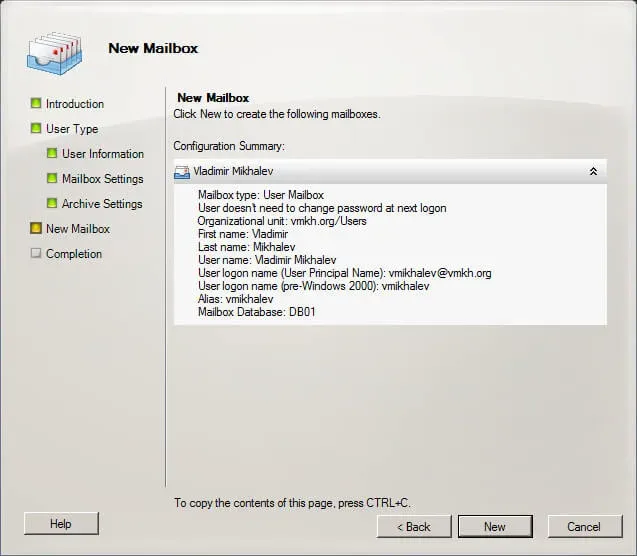Collapse the Vladimir Mikhalev summary section
The height and width of the screenshot is (556, 637).
tap(594, 171)
